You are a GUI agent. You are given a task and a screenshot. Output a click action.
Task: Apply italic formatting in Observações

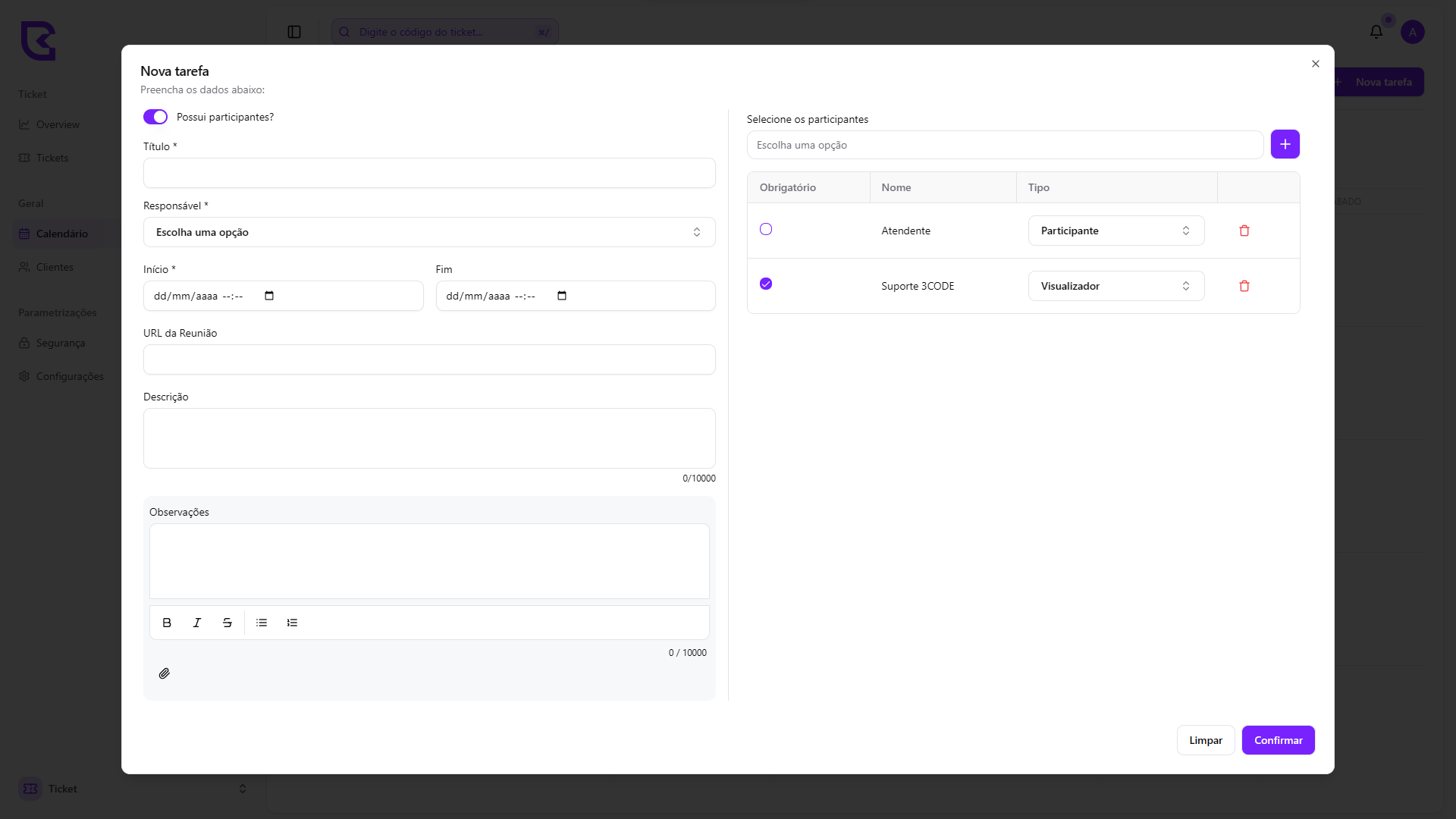pos(197,623)
